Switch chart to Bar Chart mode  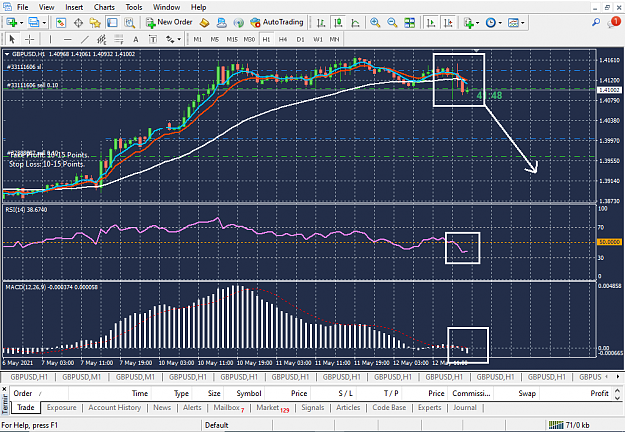point(321,23)
